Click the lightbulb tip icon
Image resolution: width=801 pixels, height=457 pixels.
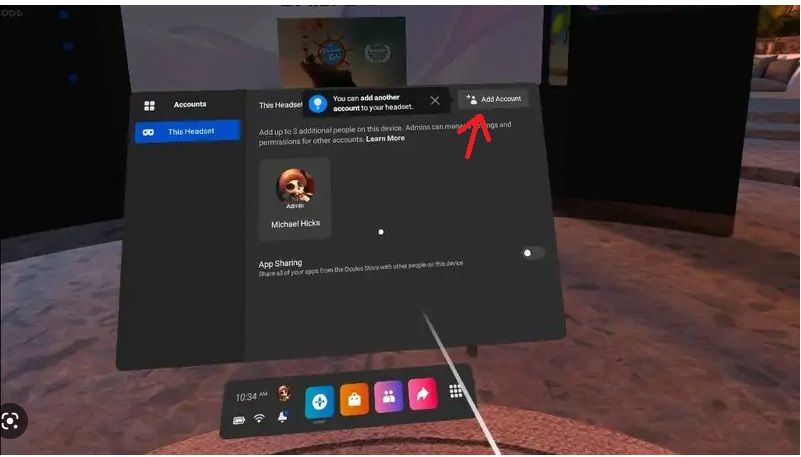coord(318,104)
